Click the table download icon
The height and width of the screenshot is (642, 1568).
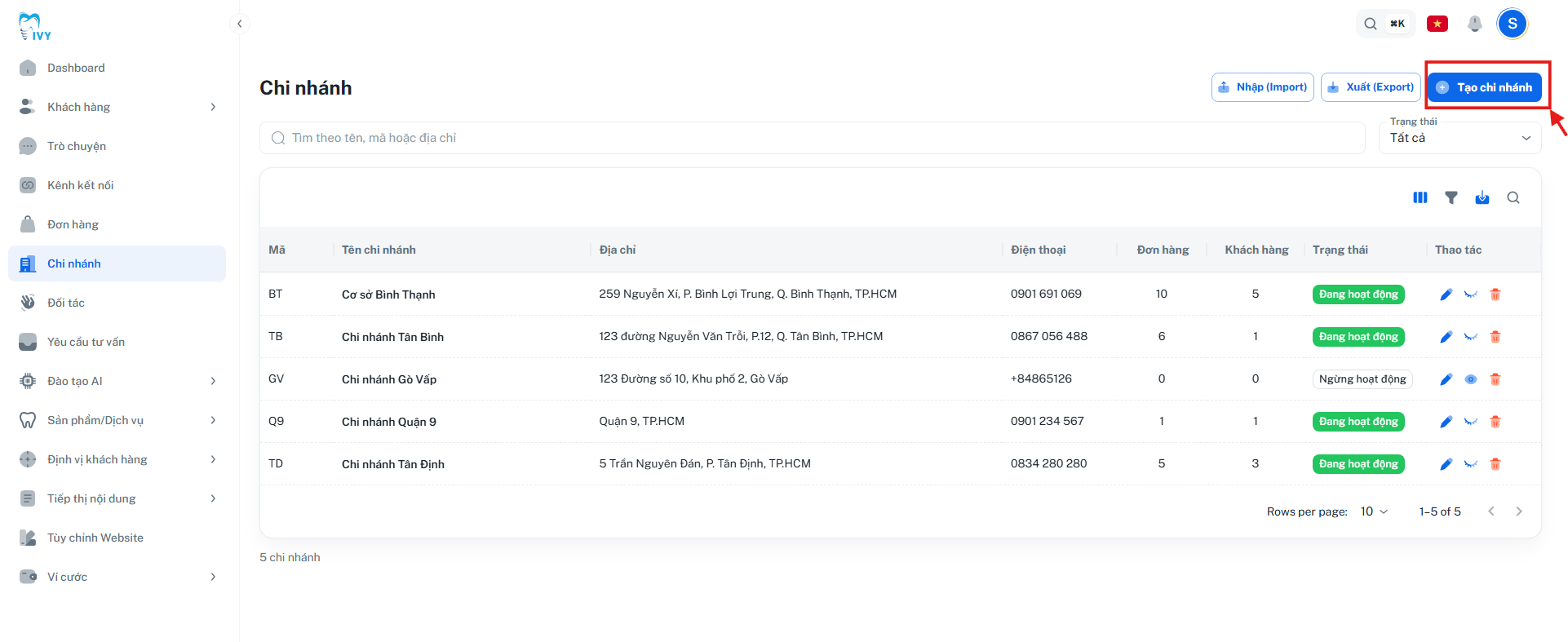click(x=1482, y=197)
